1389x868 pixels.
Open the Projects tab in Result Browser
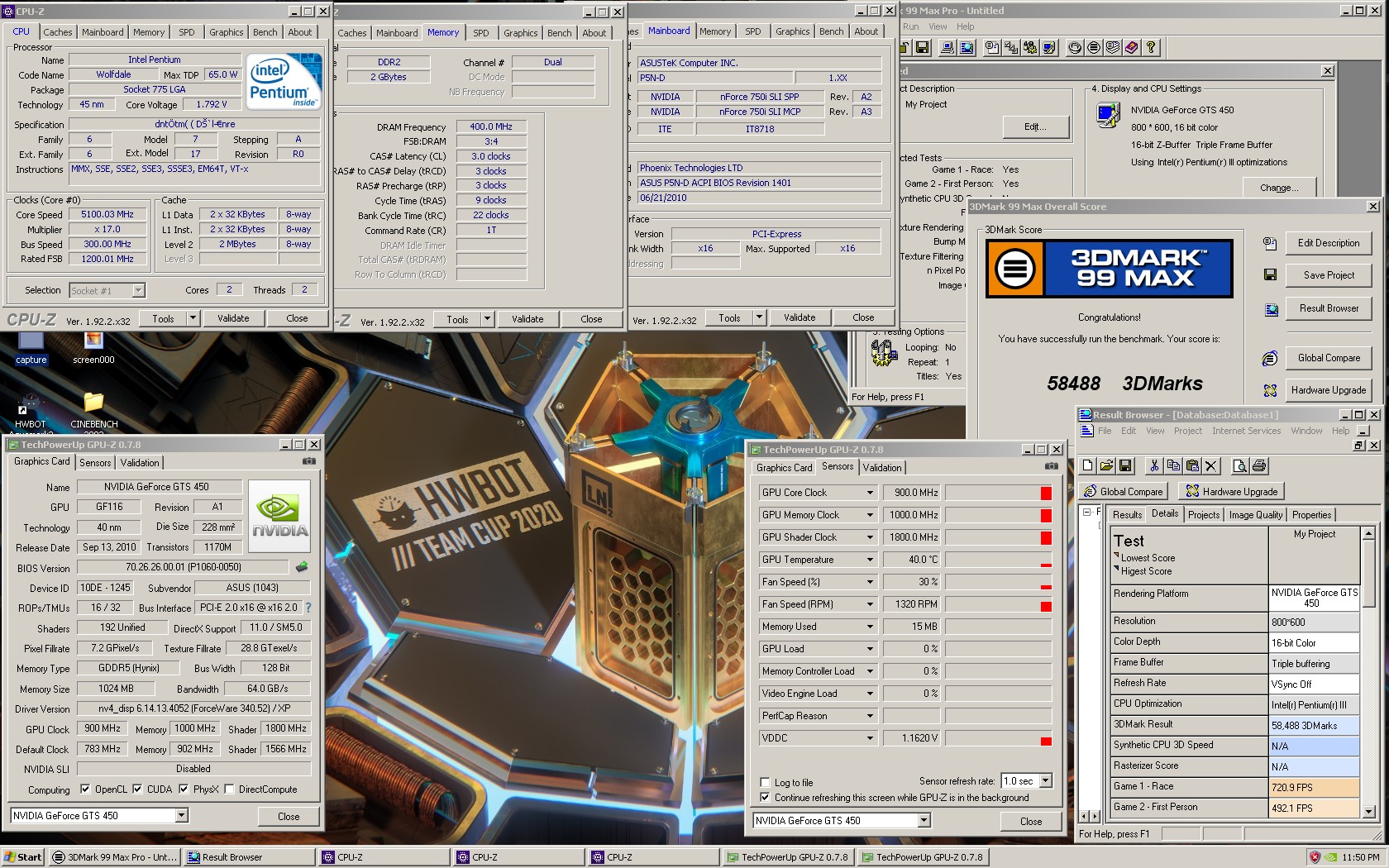click(x=1204, y=515)
